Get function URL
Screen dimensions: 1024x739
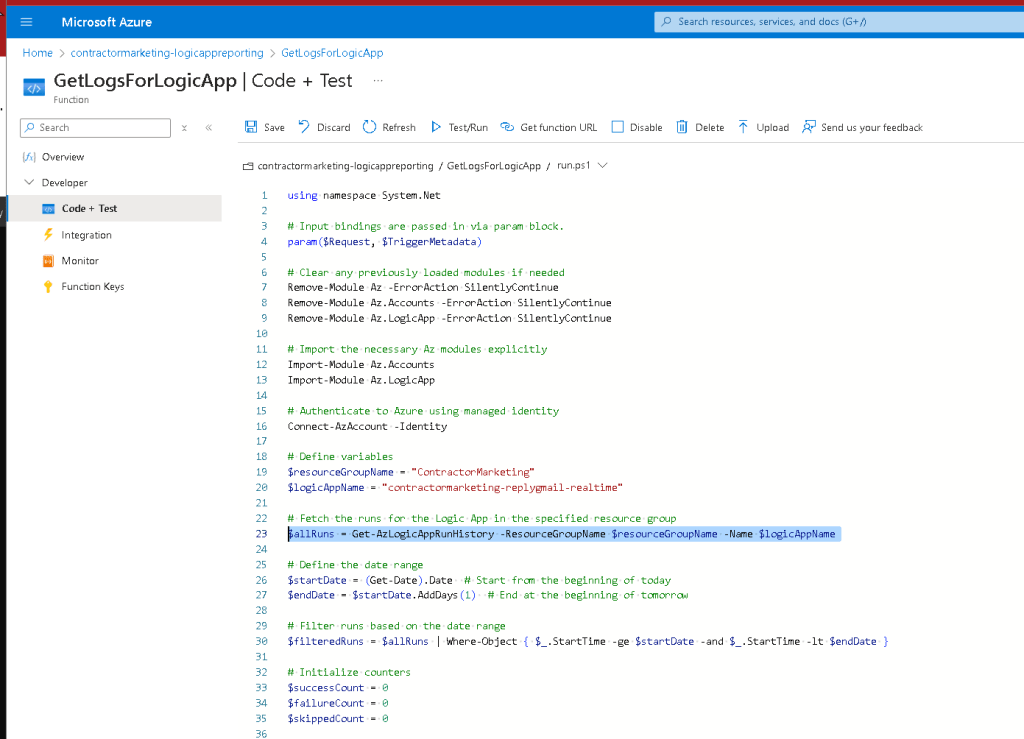(549, 127)
